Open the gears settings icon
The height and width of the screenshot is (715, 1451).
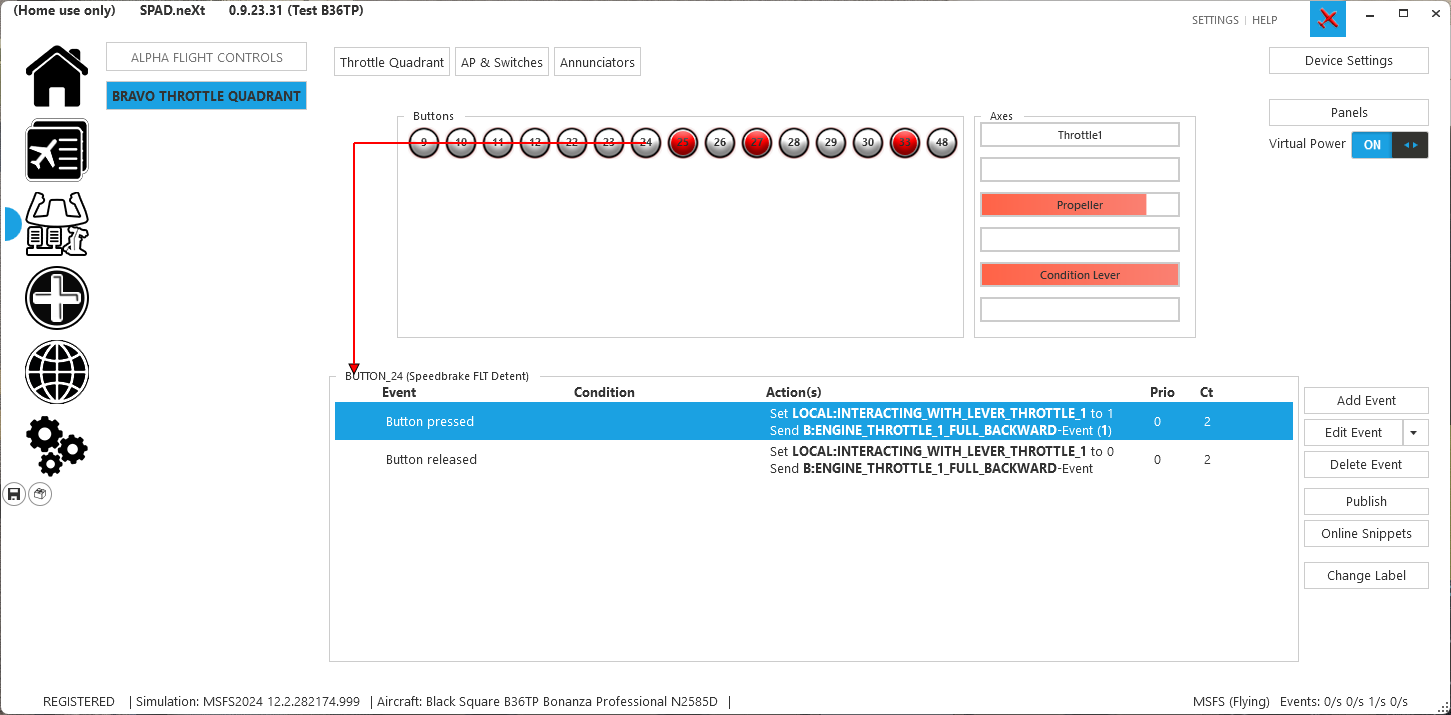[57, 445]
